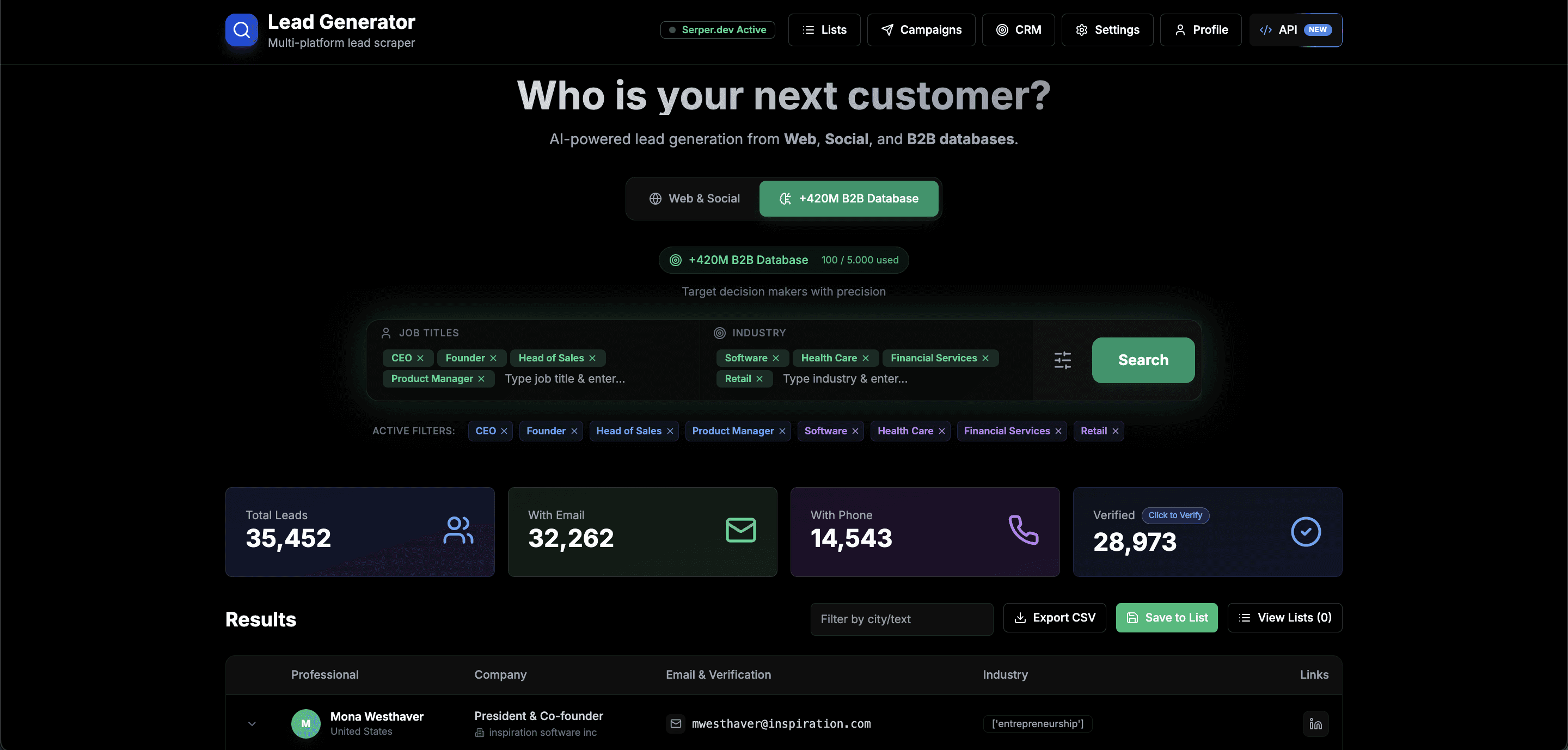Select the +420M B2B Database toggle
Image resolution: width=1568 pixels, height=750 pixels.
point(849,199)
